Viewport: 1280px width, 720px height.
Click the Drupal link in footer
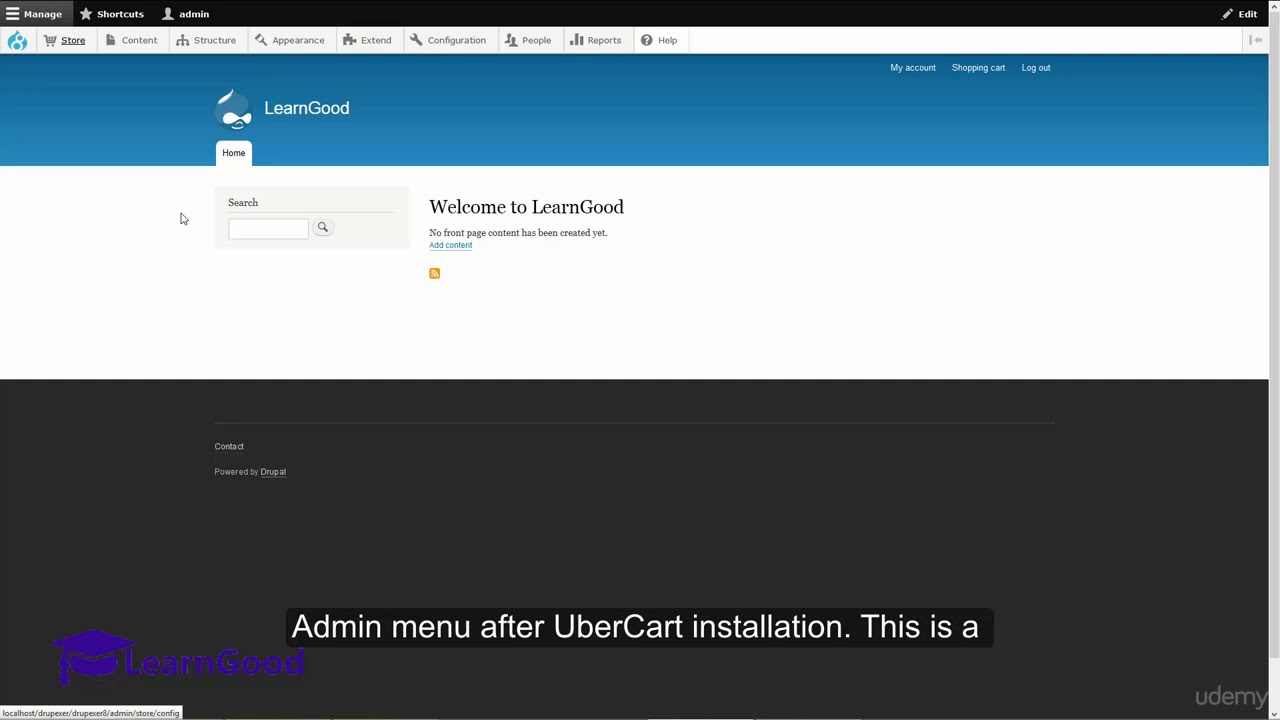coord(273,472)
